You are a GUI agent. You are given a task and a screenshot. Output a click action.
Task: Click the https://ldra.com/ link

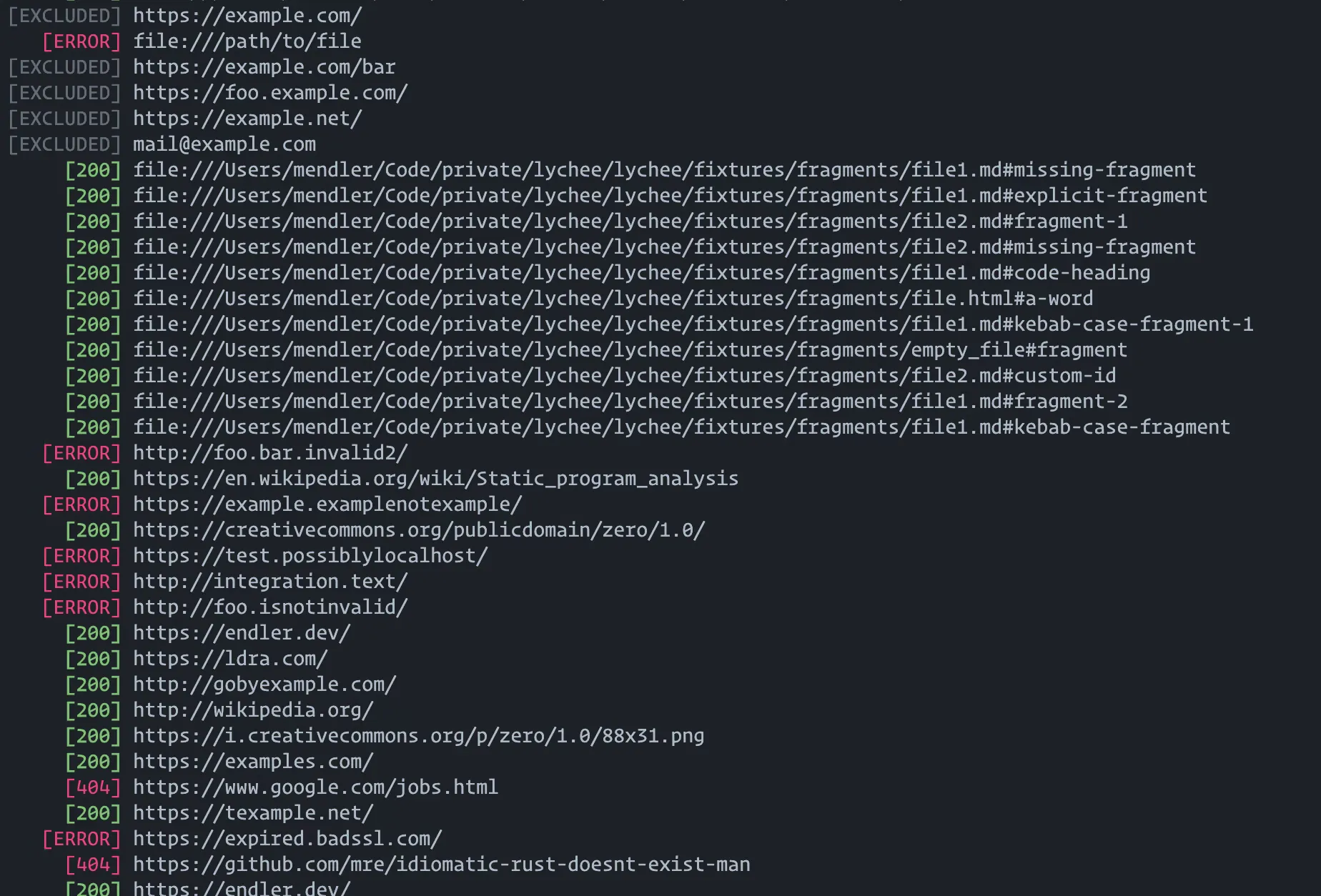pos(229,659)
